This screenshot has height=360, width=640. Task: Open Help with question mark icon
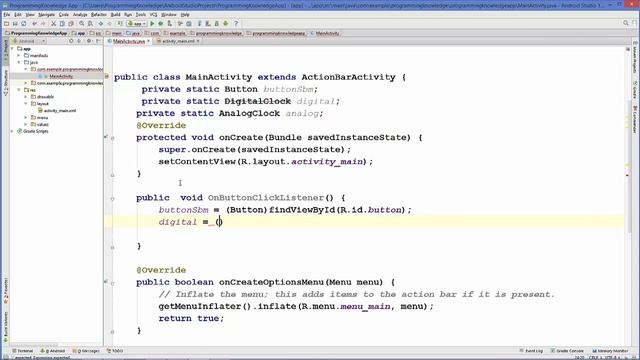coord(236,24)
